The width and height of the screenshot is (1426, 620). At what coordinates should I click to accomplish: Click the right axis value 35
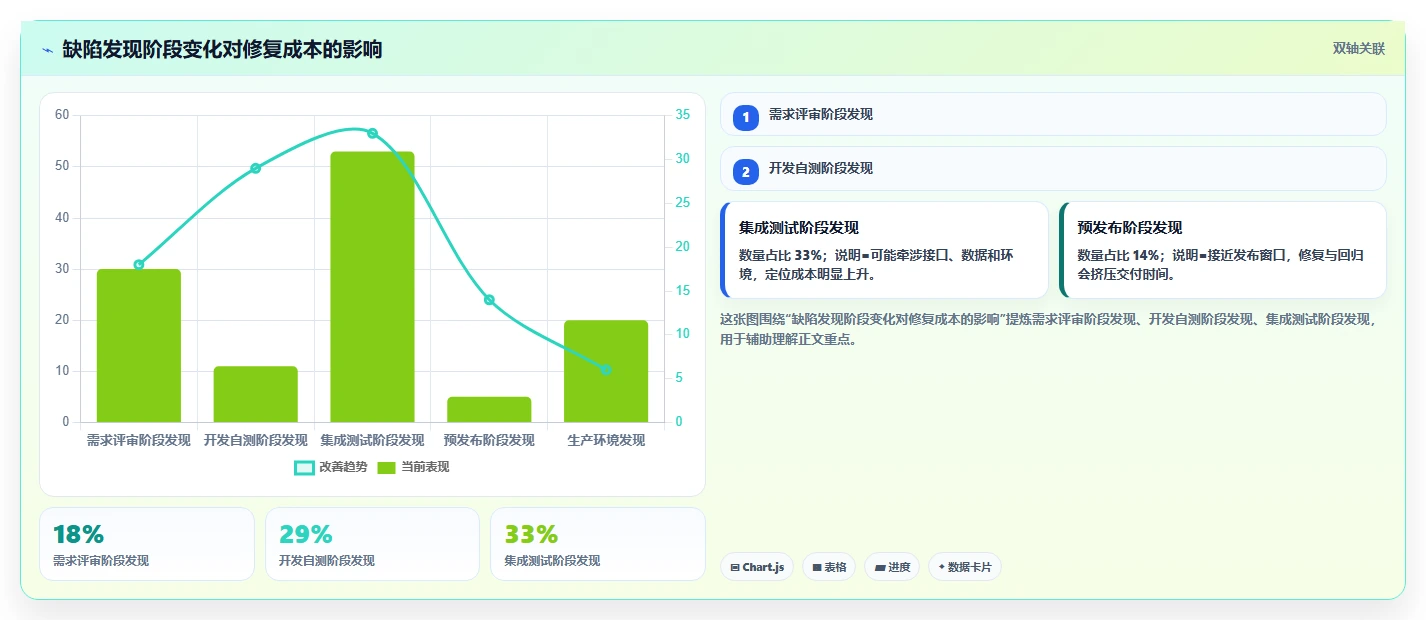click(682, 115)
